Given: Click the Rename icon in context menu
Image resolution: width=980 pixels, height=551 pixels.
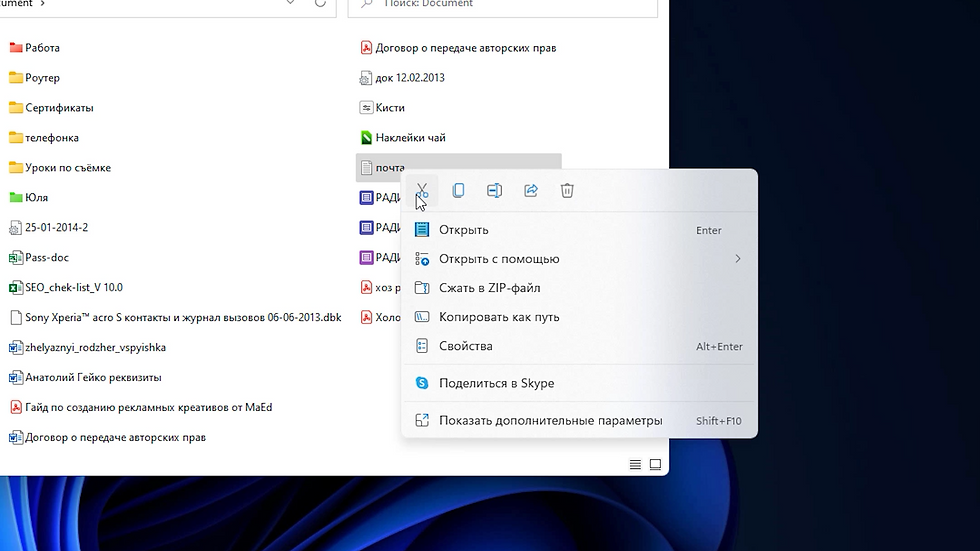Looking at the screenshot, I should tap(494, 190).
